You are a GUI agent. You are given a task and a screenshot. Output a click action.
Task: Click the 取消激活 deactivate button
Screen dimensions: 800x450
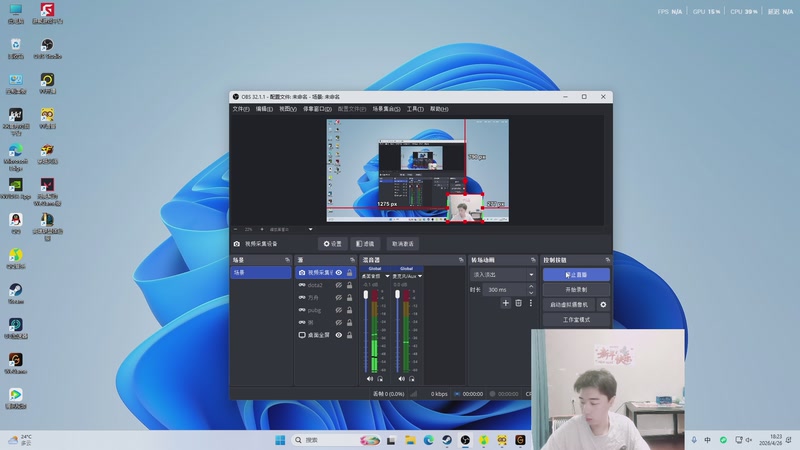point(403,244)
